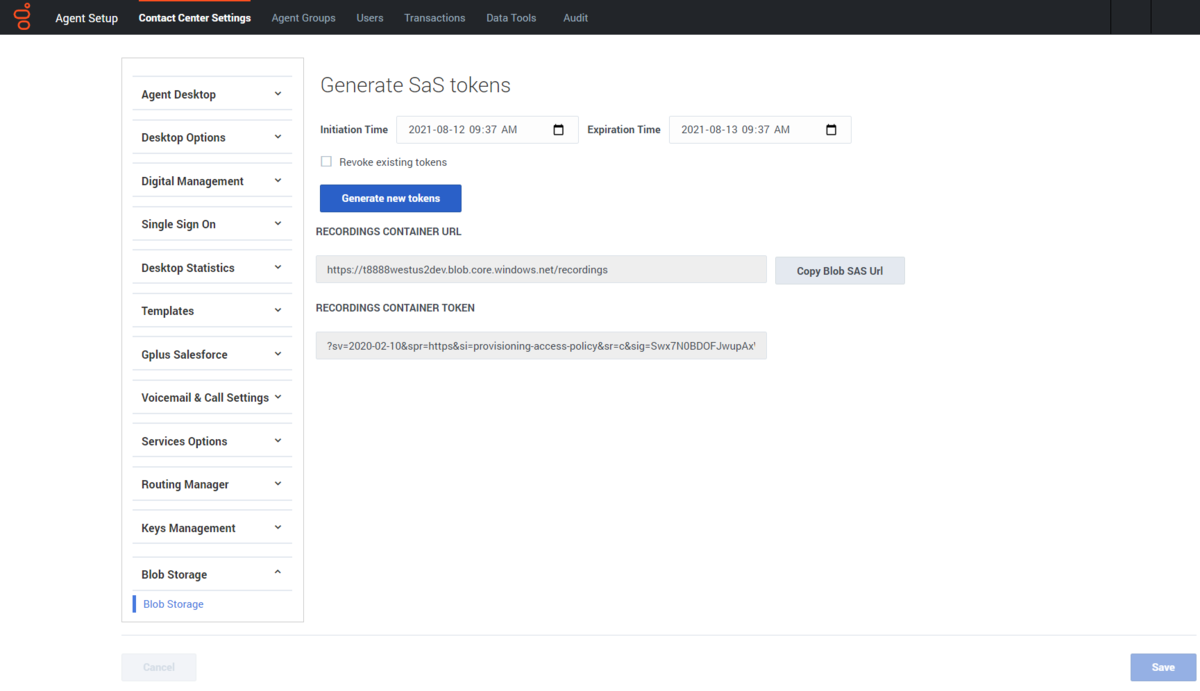This screenshot has width=1200, height=691.
Task: Expand Gplus Salesforce section
Action: click(212, 354)
